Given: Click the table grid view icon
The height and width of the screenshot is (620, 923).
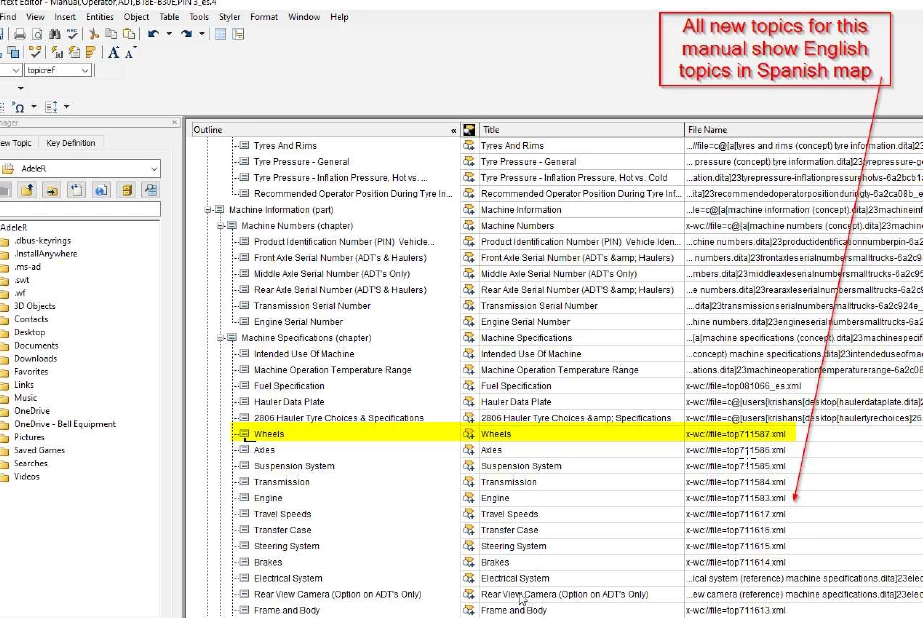Looking at the screenshot, I should pos(220,34).
